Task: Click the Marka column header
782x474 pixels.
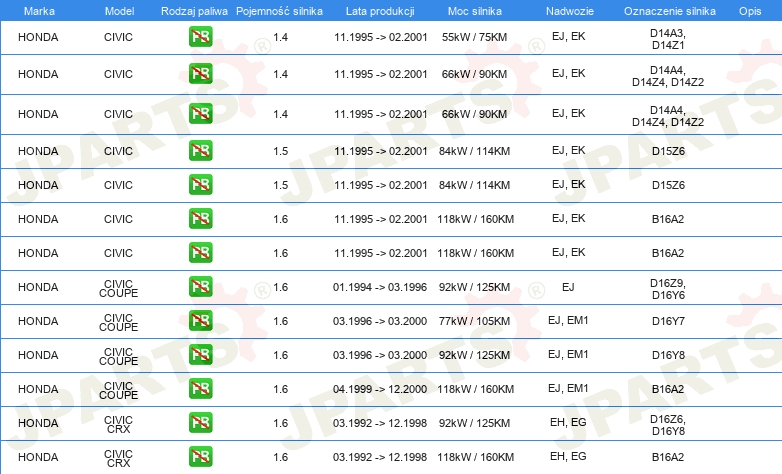Action: 39,11
